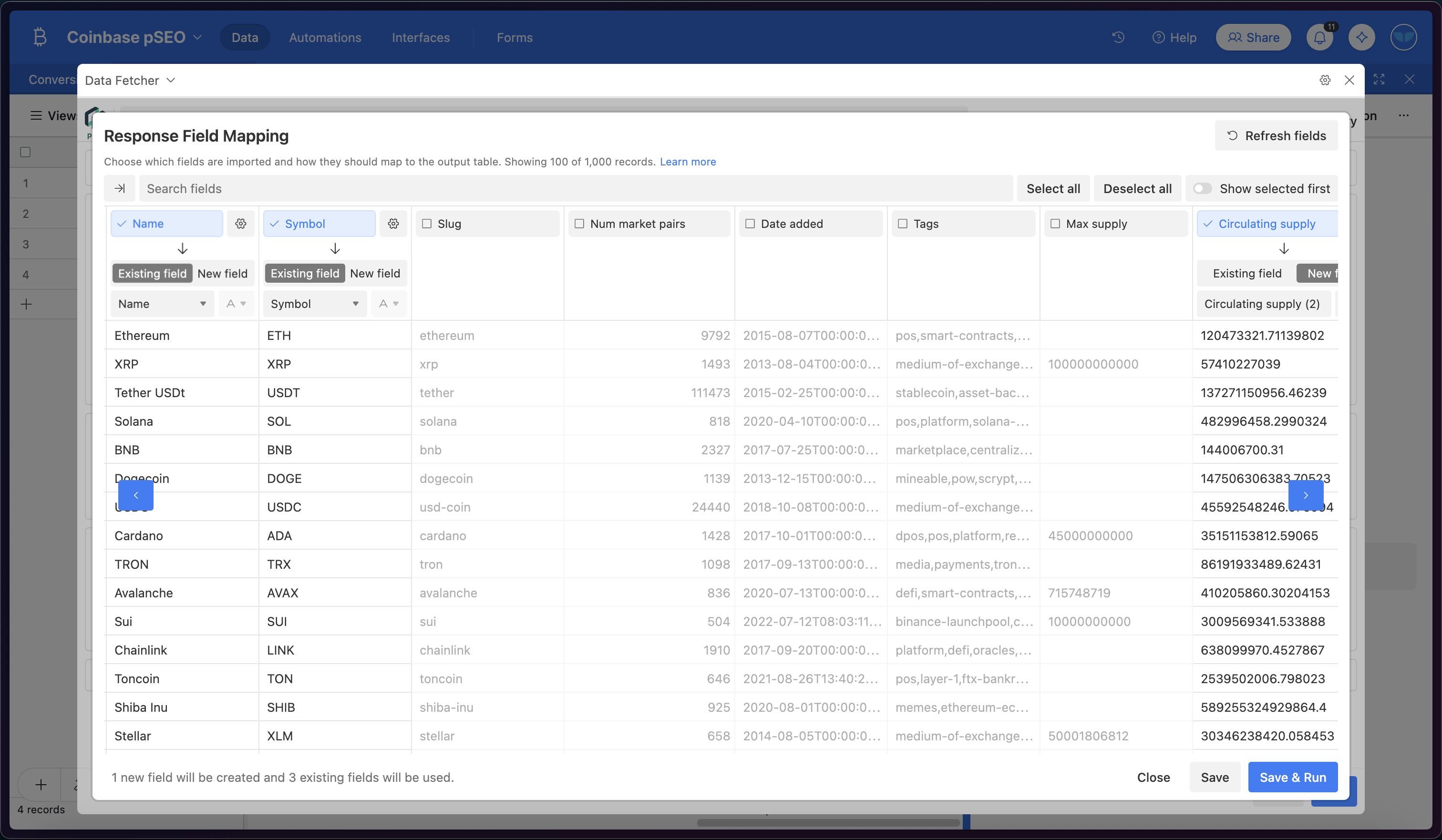Image resolution: width=1442 pixels, height=840 pixels.
Task: Click the Search fields input box
Action: point(575,188)
